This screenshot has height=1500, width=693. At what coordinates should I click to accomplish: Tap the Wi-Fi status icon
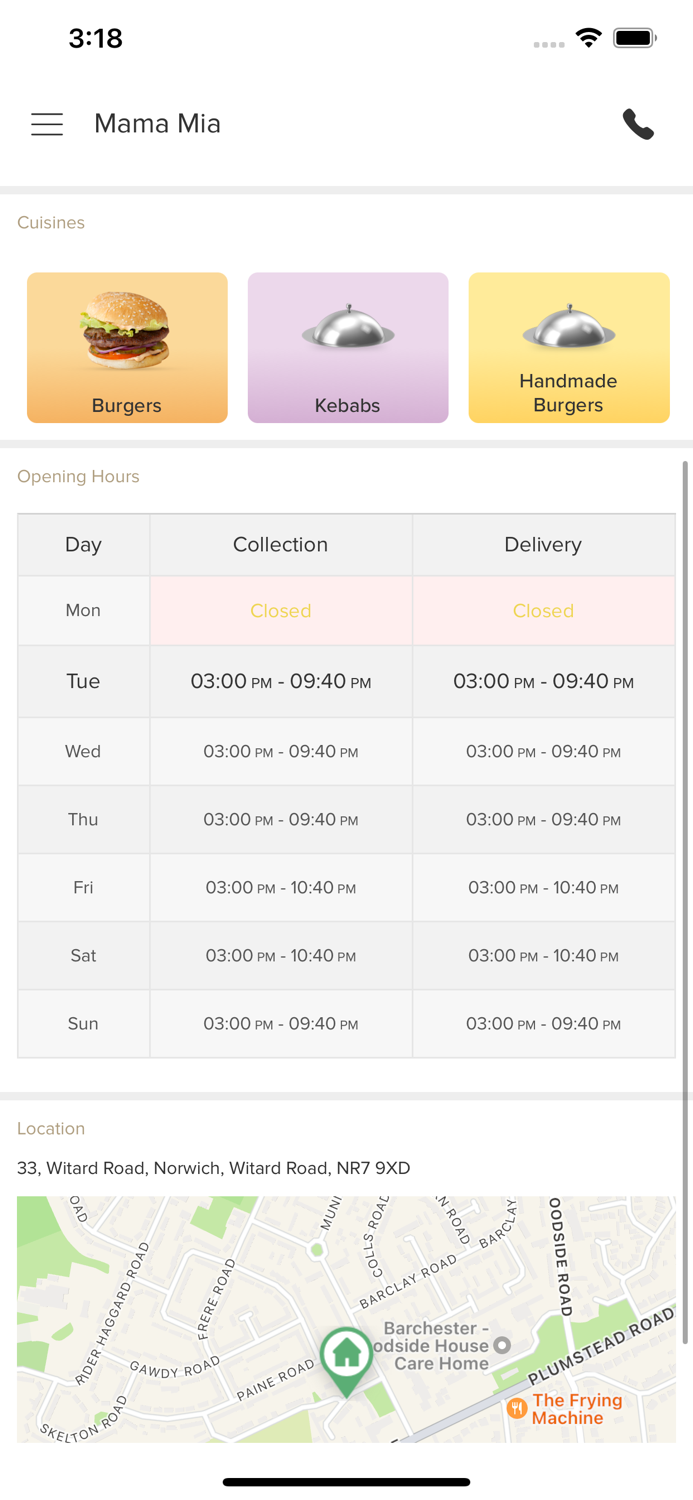(x=588, y=38)
